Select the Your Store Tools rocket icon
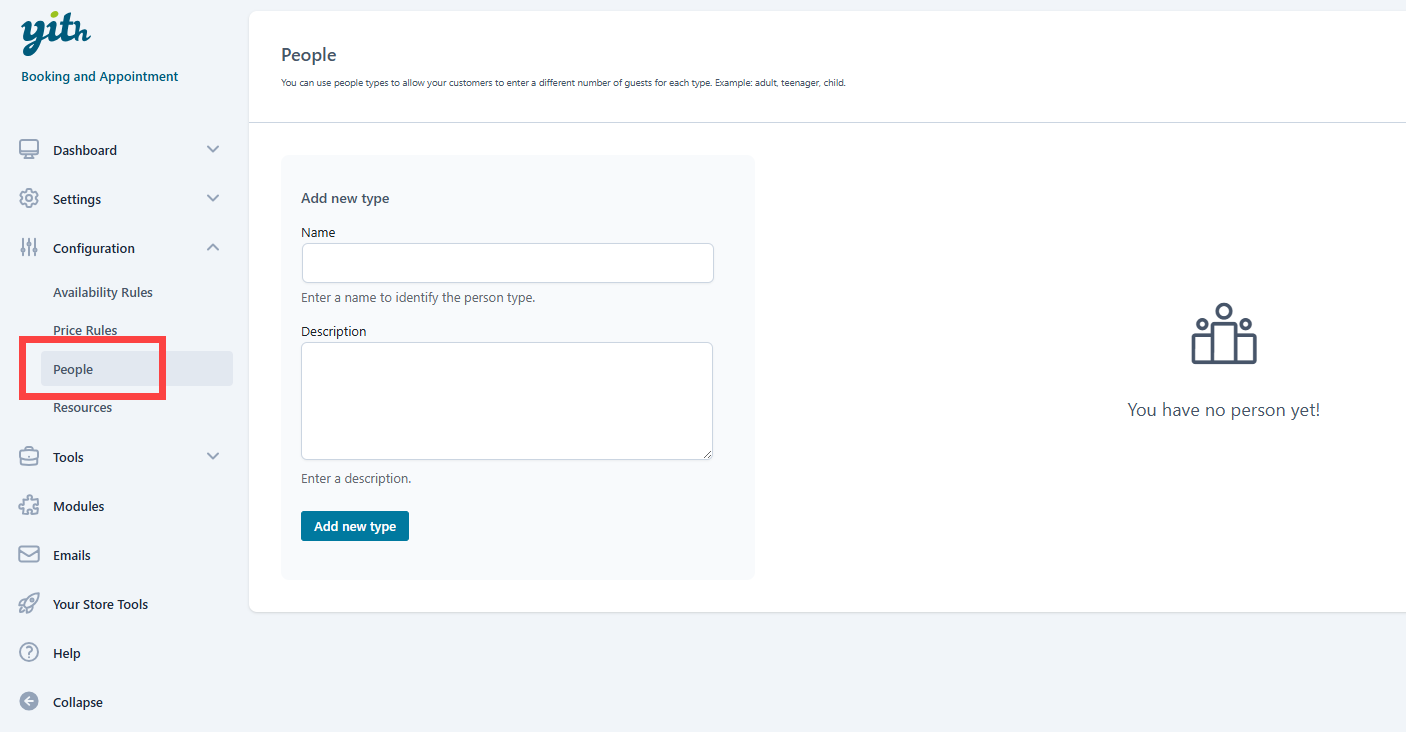The image size is (1406, 732). tap(29, 603)
